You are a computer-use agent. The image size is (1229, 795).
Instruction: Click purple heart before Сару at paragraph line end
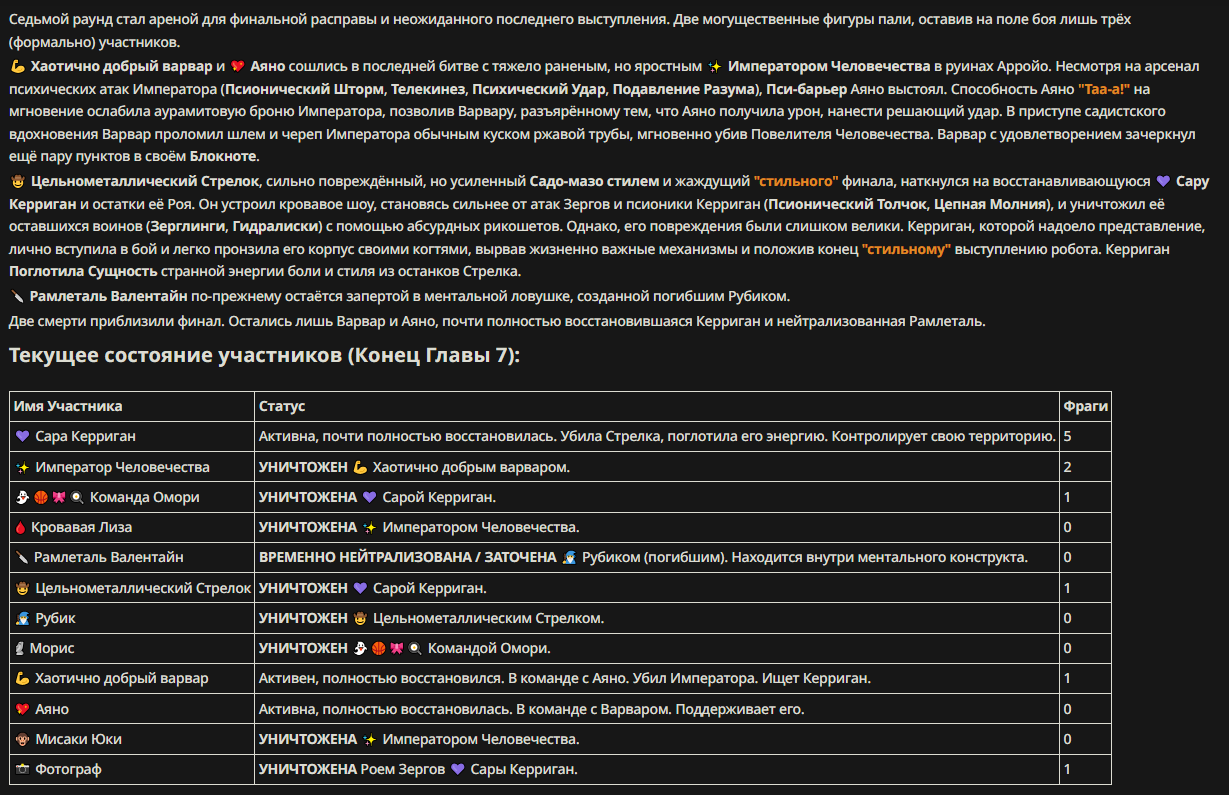tap(1163, 181)
